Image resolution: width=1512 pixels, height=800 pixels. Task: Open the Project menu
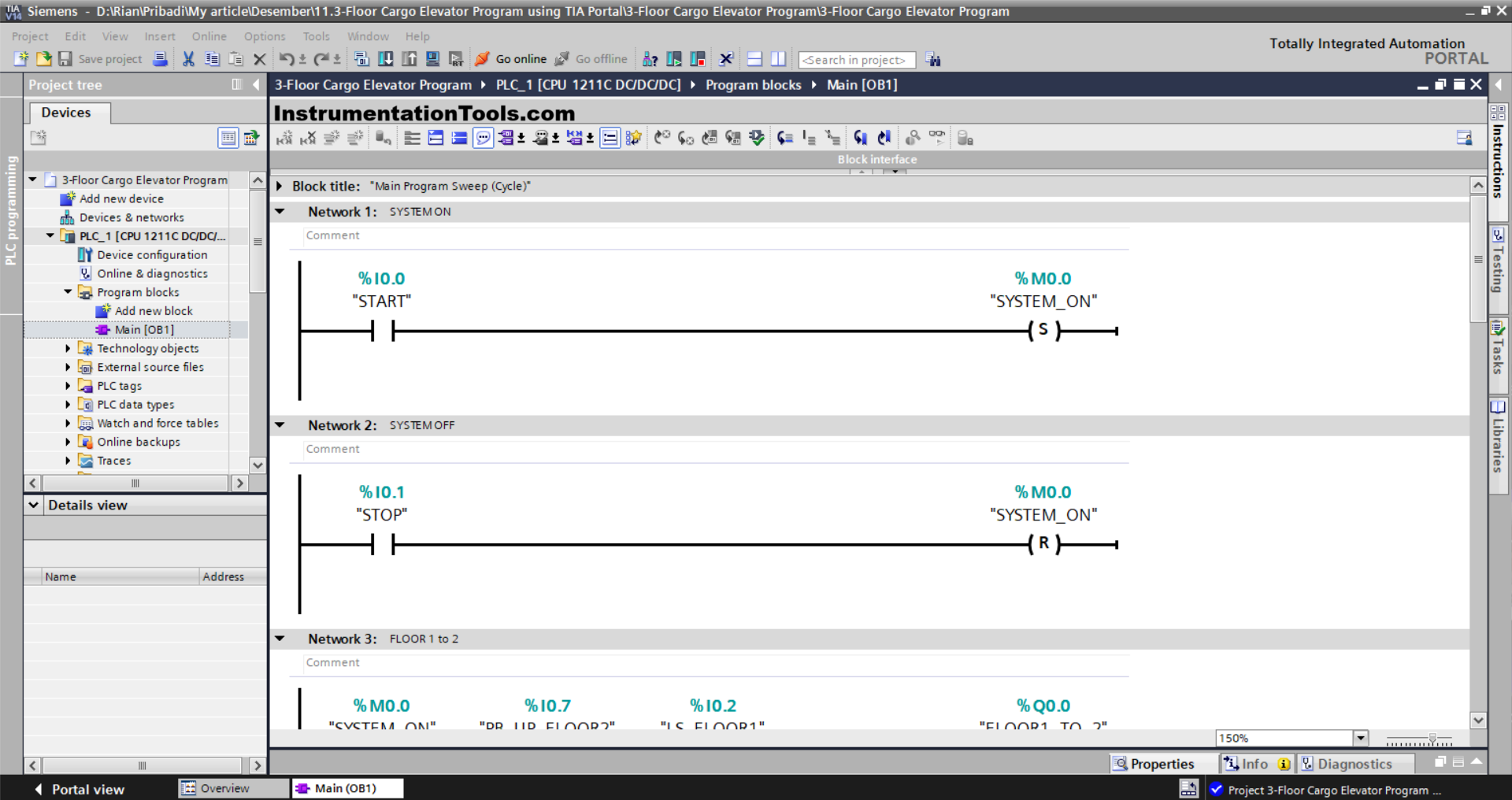[x=30, y=36]
